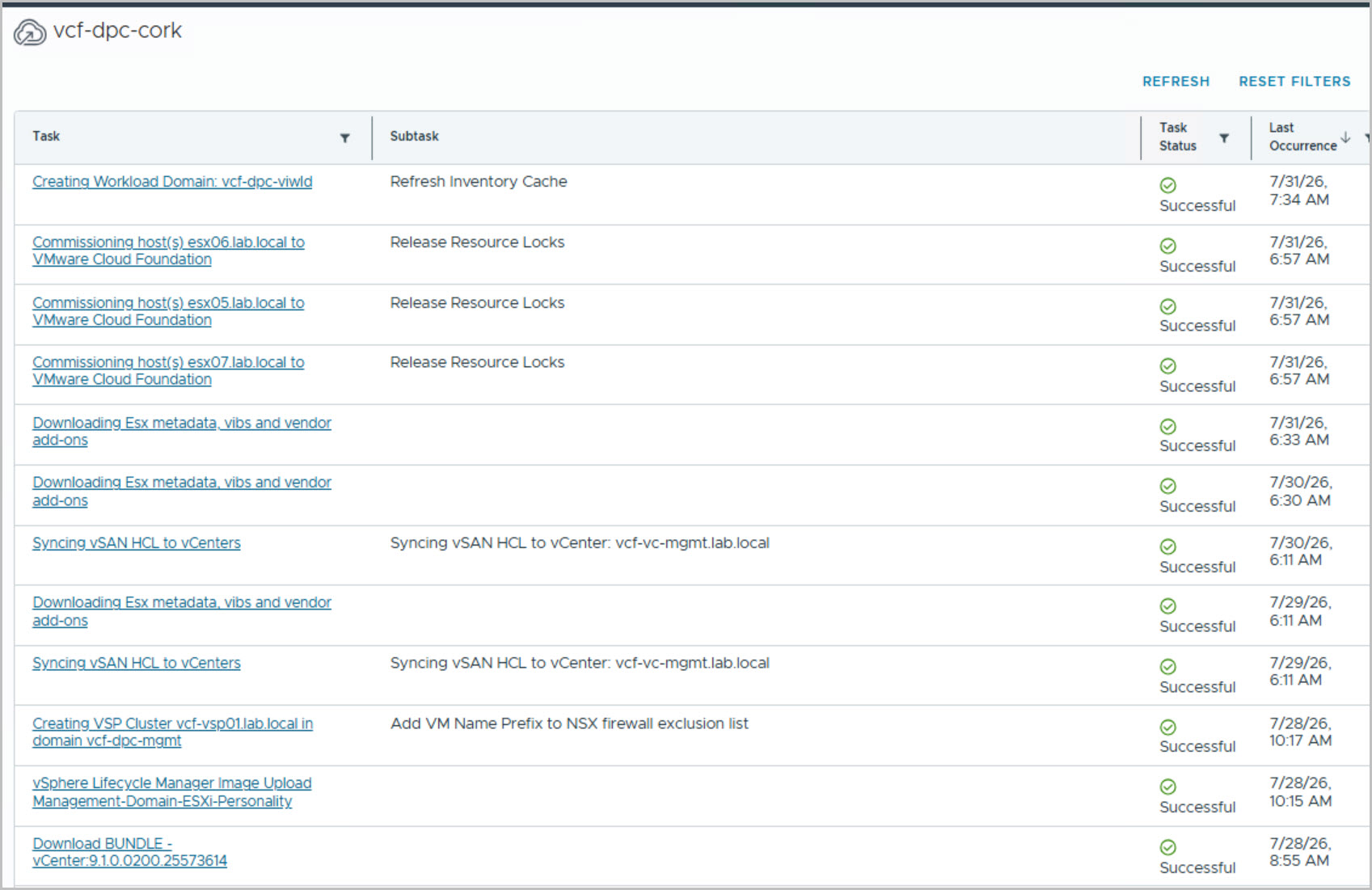The height and width of the screenshot is (890, 1372).
Task: Click the 7/31/26, 6:33 AM timestamp
Action: click(1299, 432)
